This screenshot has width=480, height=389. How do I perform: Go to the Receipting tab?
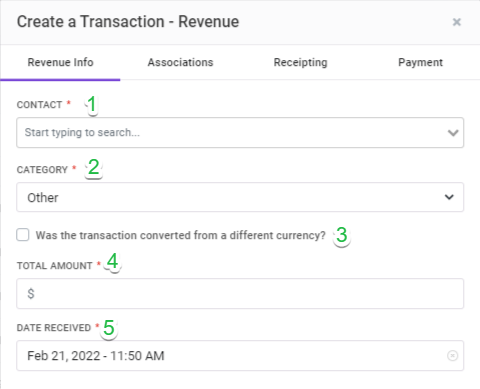click(300, 62)
